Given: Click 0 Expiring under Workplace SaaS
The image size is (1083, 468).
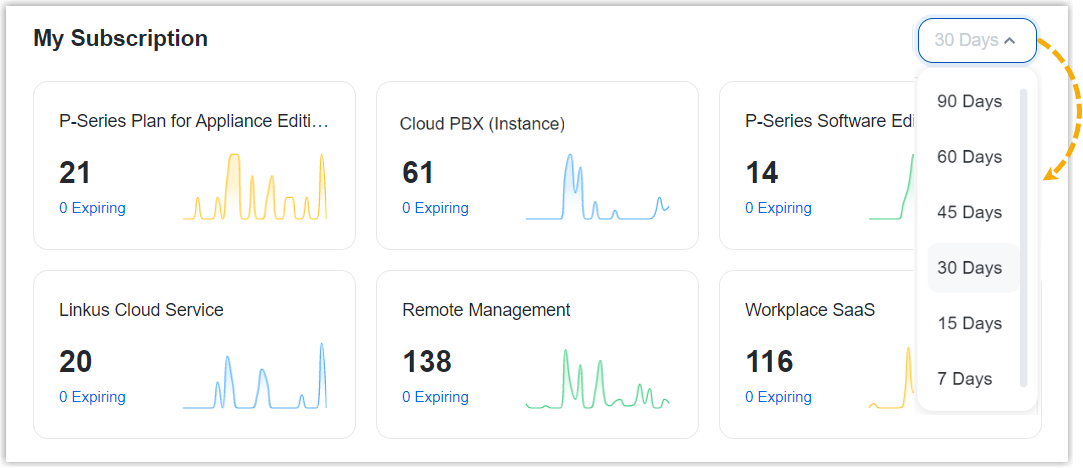Looking at the screenshot, I should pos(778,397).
